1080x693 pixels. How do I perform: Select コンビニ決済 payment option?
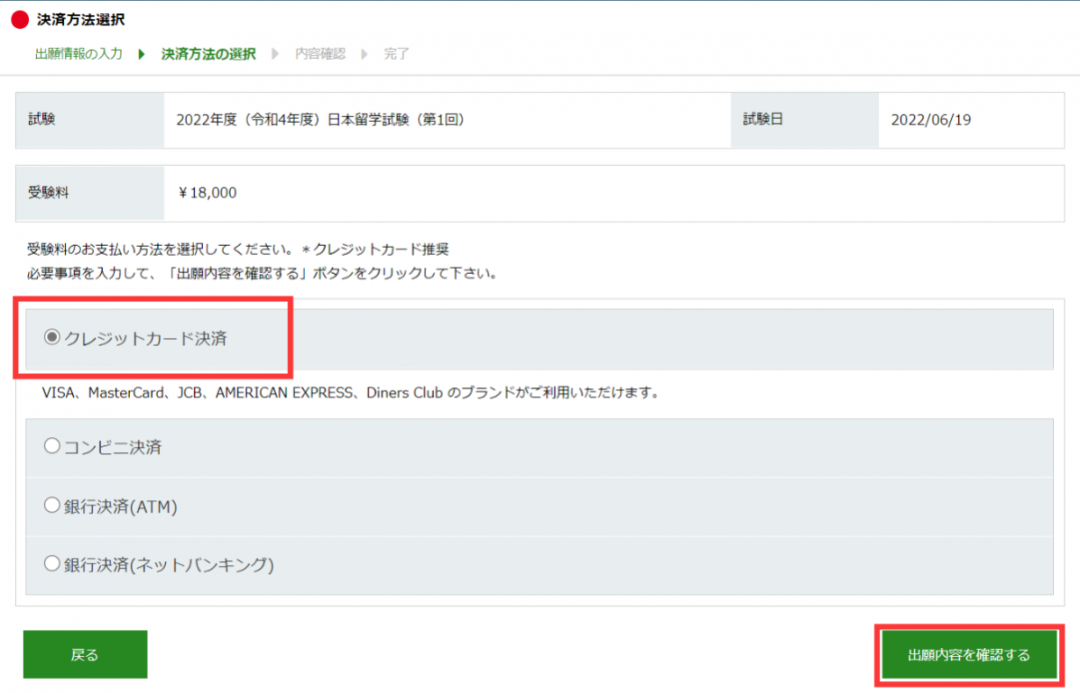[52, 446]
